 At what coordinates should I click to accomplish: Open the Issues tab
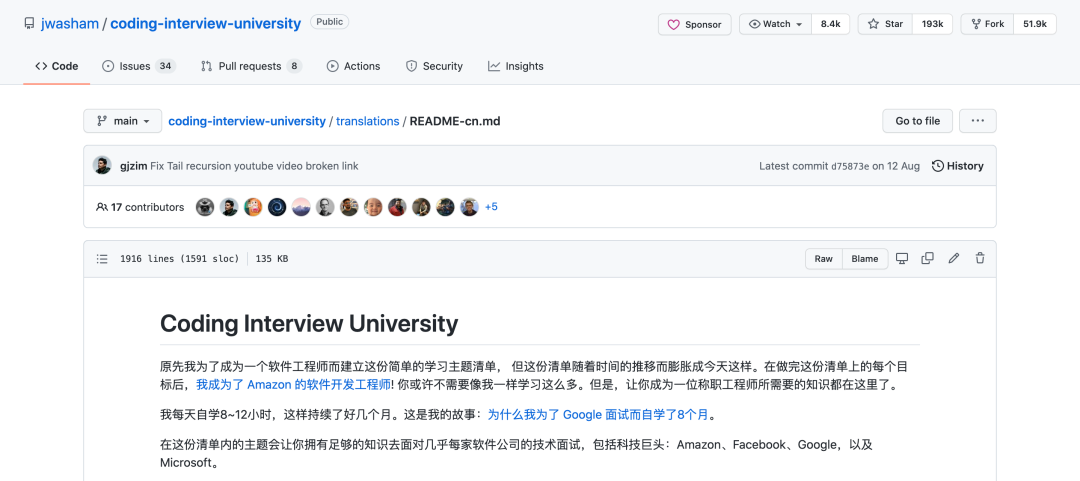(x=138, y=66)
